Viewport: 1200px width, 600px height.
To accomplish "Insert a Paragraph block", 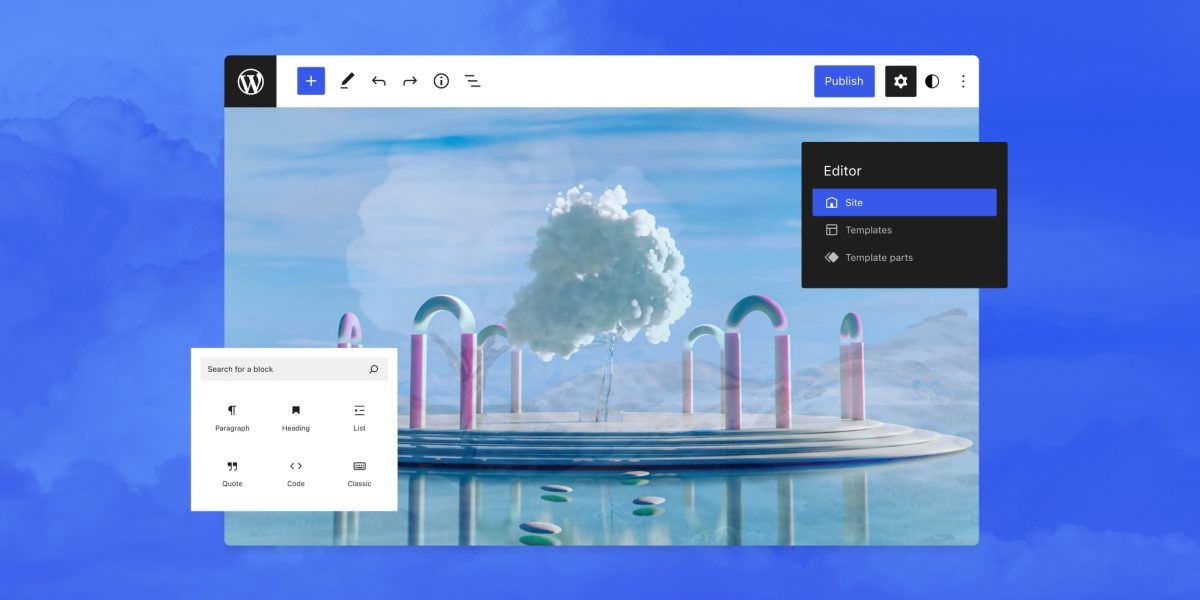I will [x=232, y=417].
